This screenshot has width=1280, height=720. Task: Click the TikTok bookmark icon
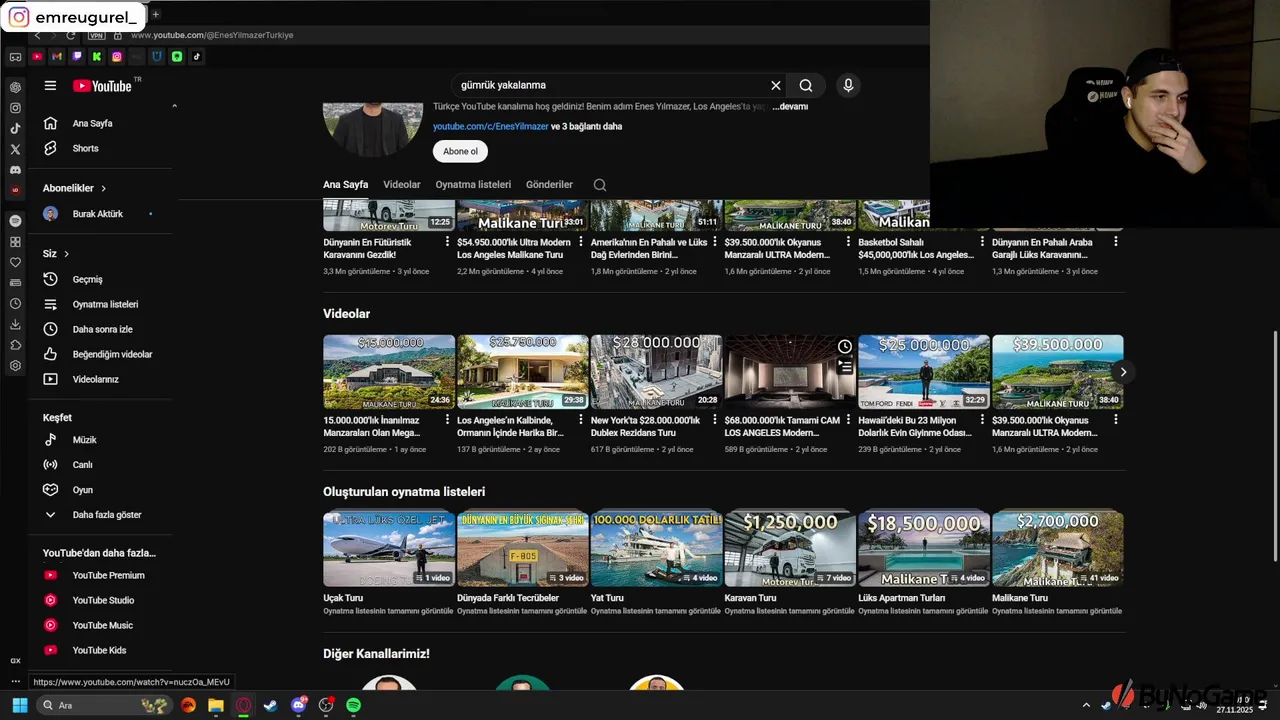[x=197, y=57]
